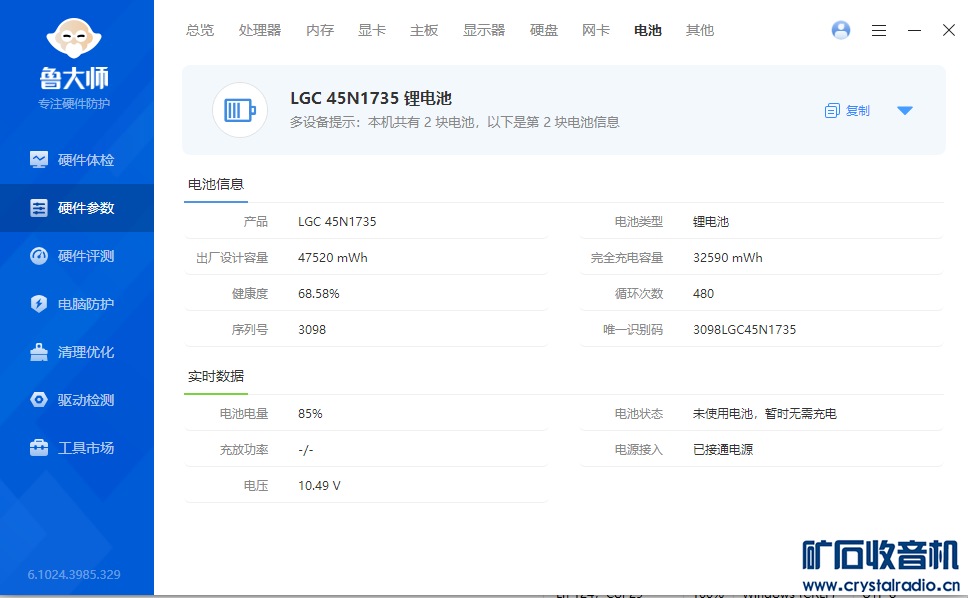Expand battery selector dropdown arrow
968x598 pixels.
coord(904,110)
